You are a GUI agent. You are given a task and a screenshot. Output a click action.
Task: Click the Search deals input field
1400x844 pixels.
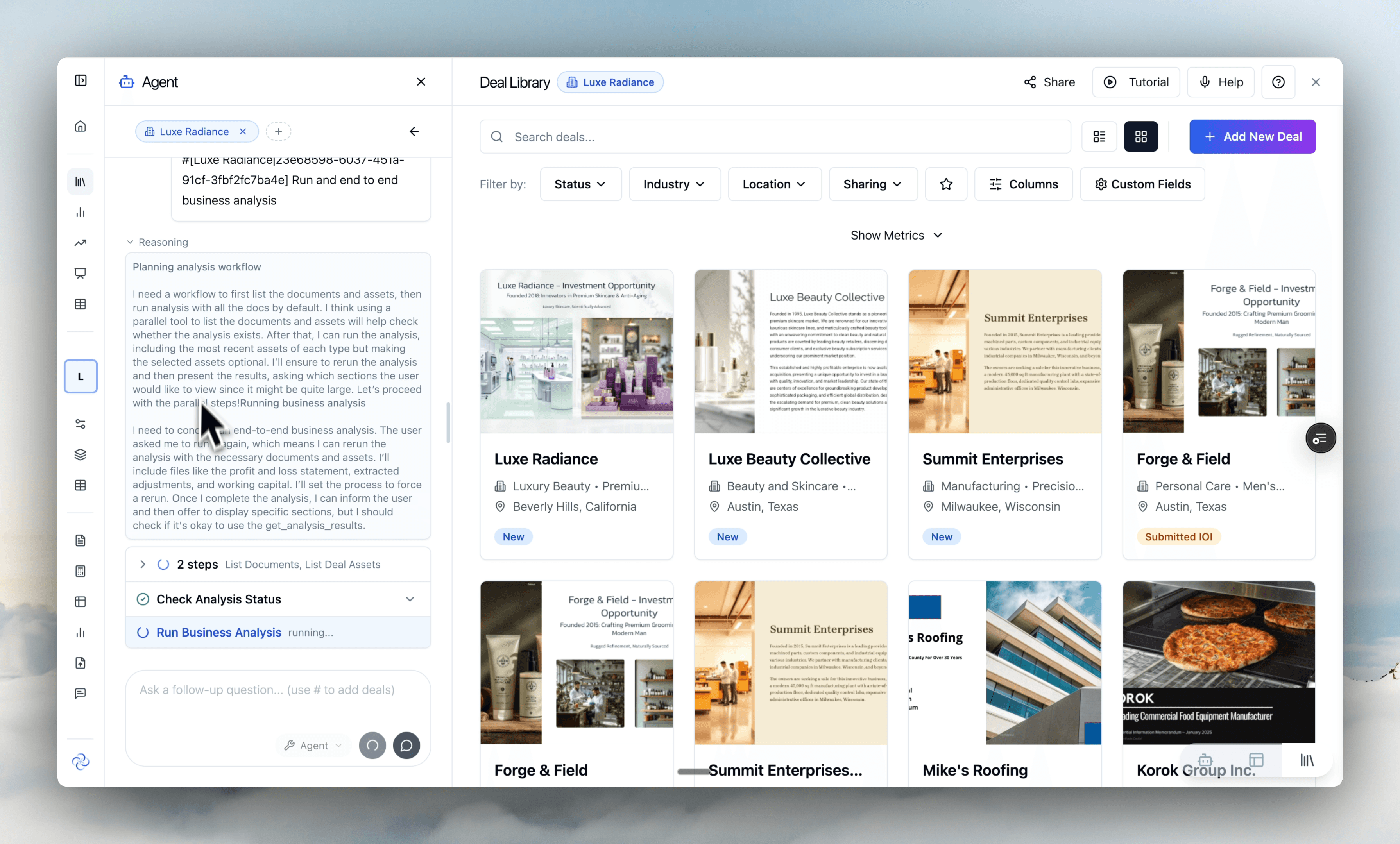pyautogui.click(x=775, y=136)
